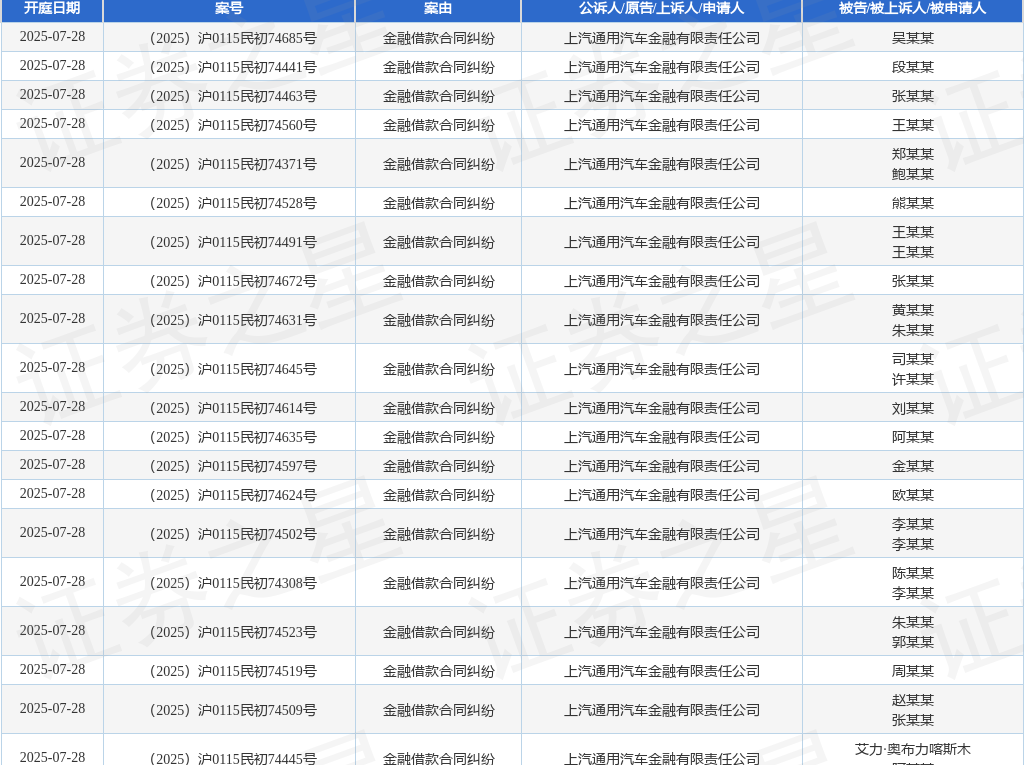The width and height of the screenshot is (1024, 765).
Task: Select defendant name 阿某某
Action: pyautogui.click(x=913, y=438)
